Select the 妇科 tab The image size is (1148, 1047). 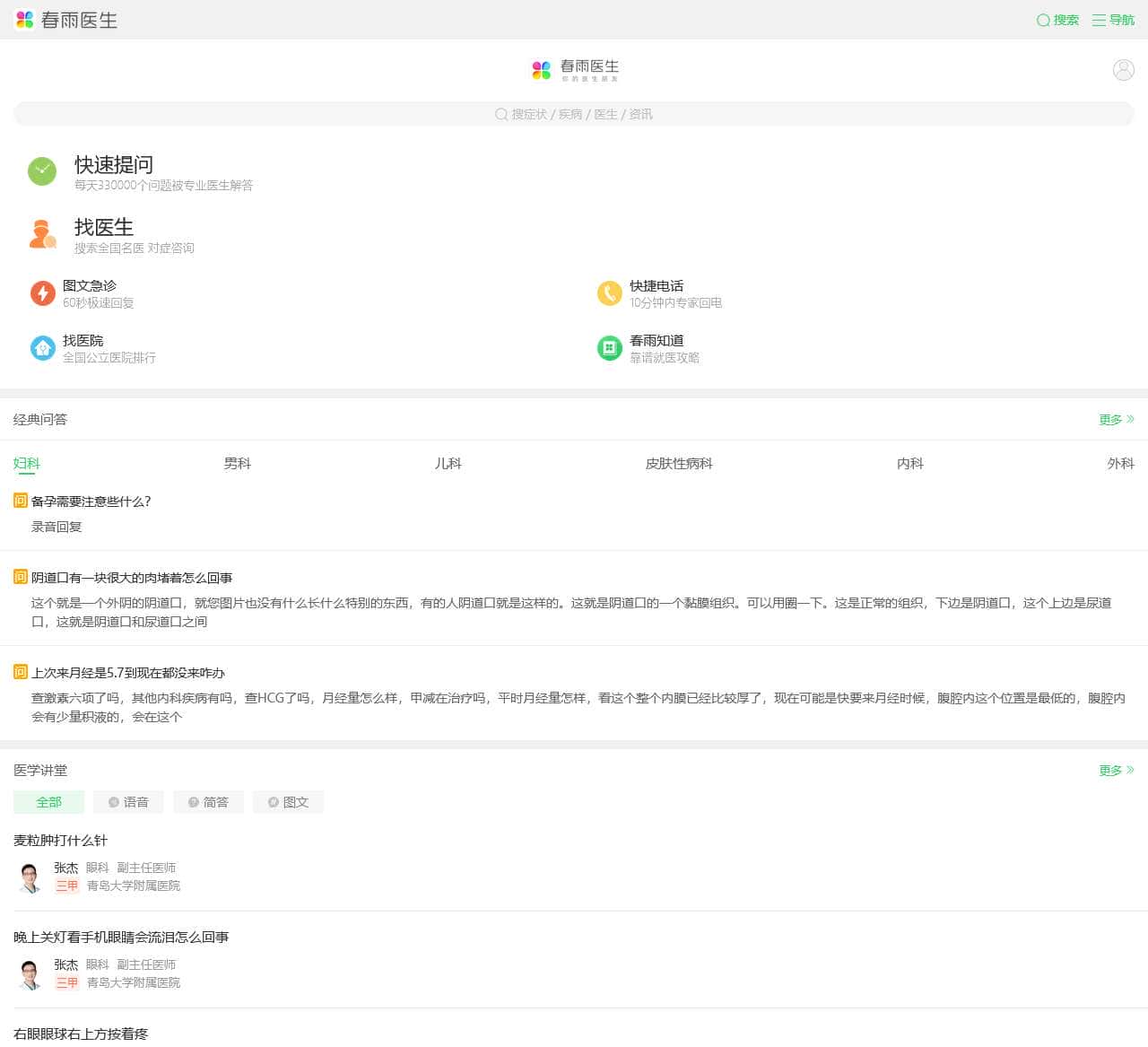[27, 463]
